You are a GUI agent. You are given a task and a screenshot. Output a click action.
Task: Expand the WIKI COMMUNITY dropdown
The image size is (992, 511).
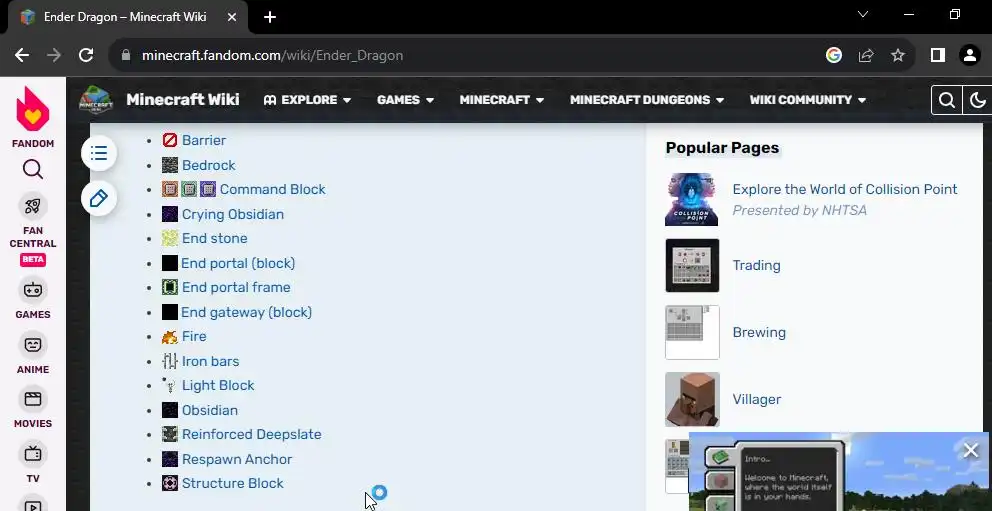(x=808, y=100)
